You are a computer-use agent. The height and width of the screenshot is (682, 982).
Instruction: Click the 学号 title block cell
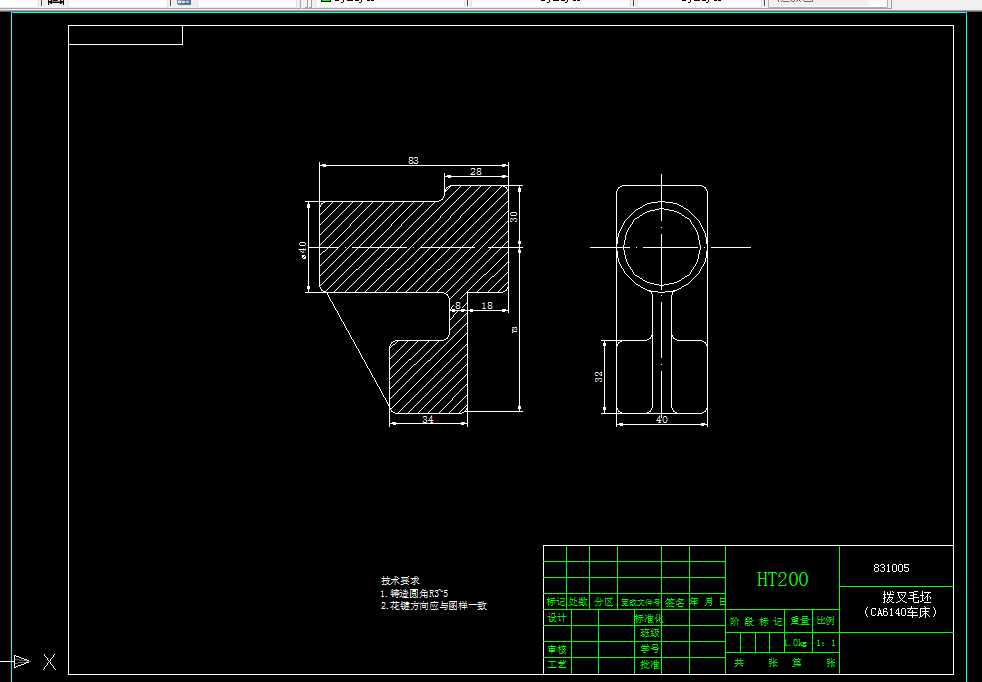tap(650, 649)
